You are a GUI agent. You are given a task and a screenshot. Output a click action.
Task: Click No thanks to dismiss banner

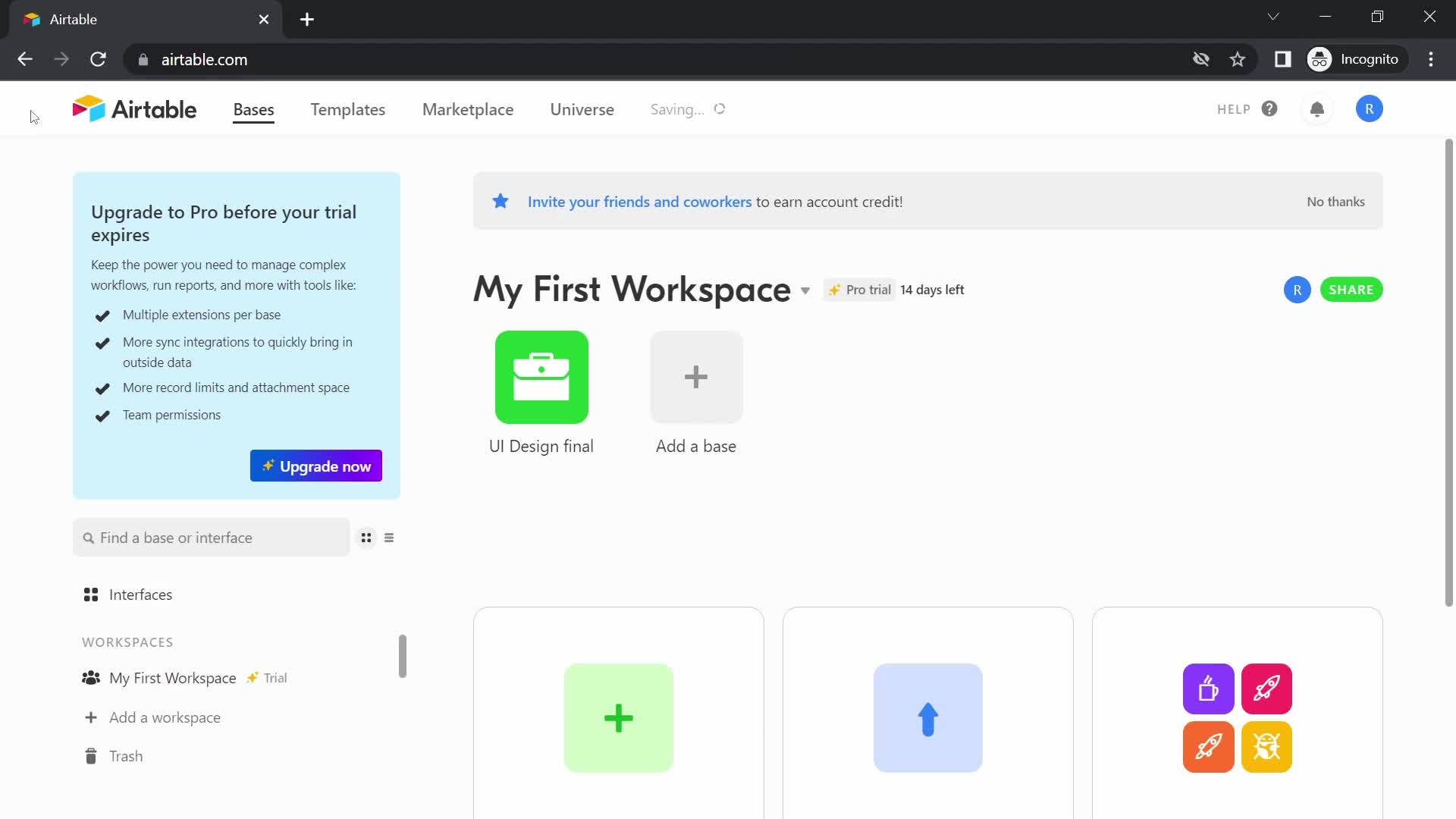[1336, 201]
